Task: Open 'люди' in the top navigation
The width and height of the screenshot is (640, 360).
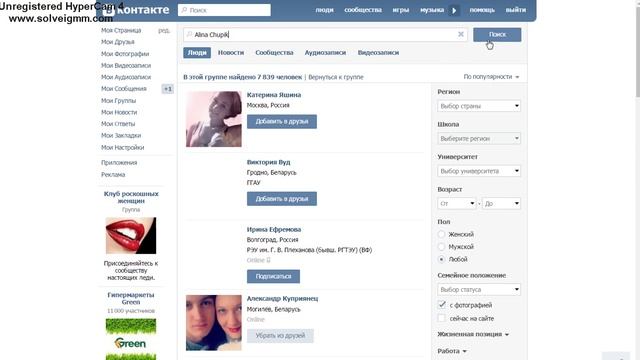Action: pos(324,10)
